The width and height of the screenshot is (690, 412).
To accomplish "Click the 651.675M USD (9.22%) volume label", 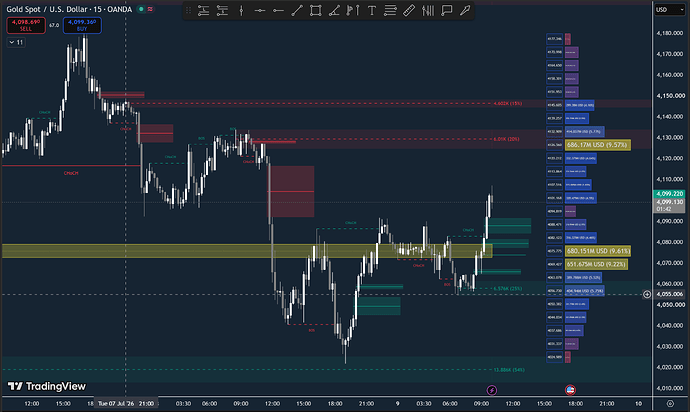I will point(596,264).
